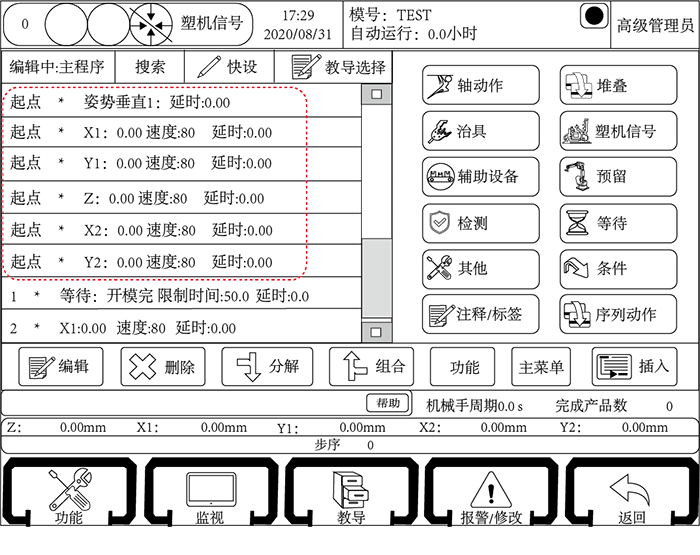Click the scroll up square of program list

pos(376,95)
